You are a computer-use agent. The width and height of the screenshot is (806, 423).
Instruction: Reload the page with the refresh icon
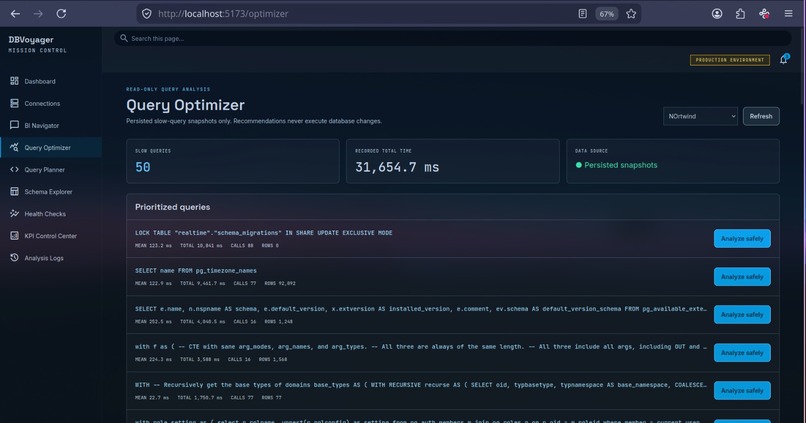click(61, 14)
